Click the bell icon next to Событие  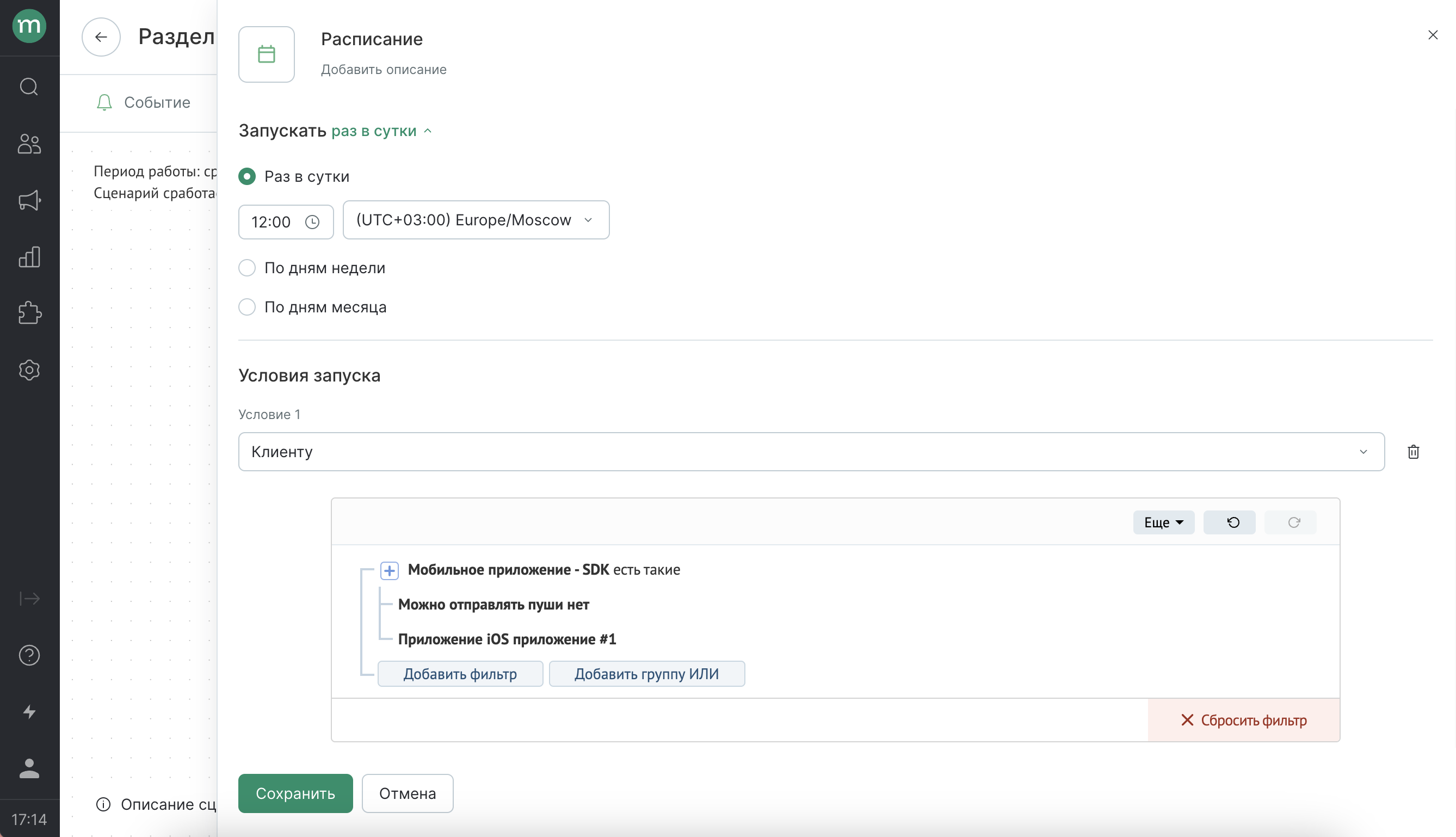click(104, 102)
